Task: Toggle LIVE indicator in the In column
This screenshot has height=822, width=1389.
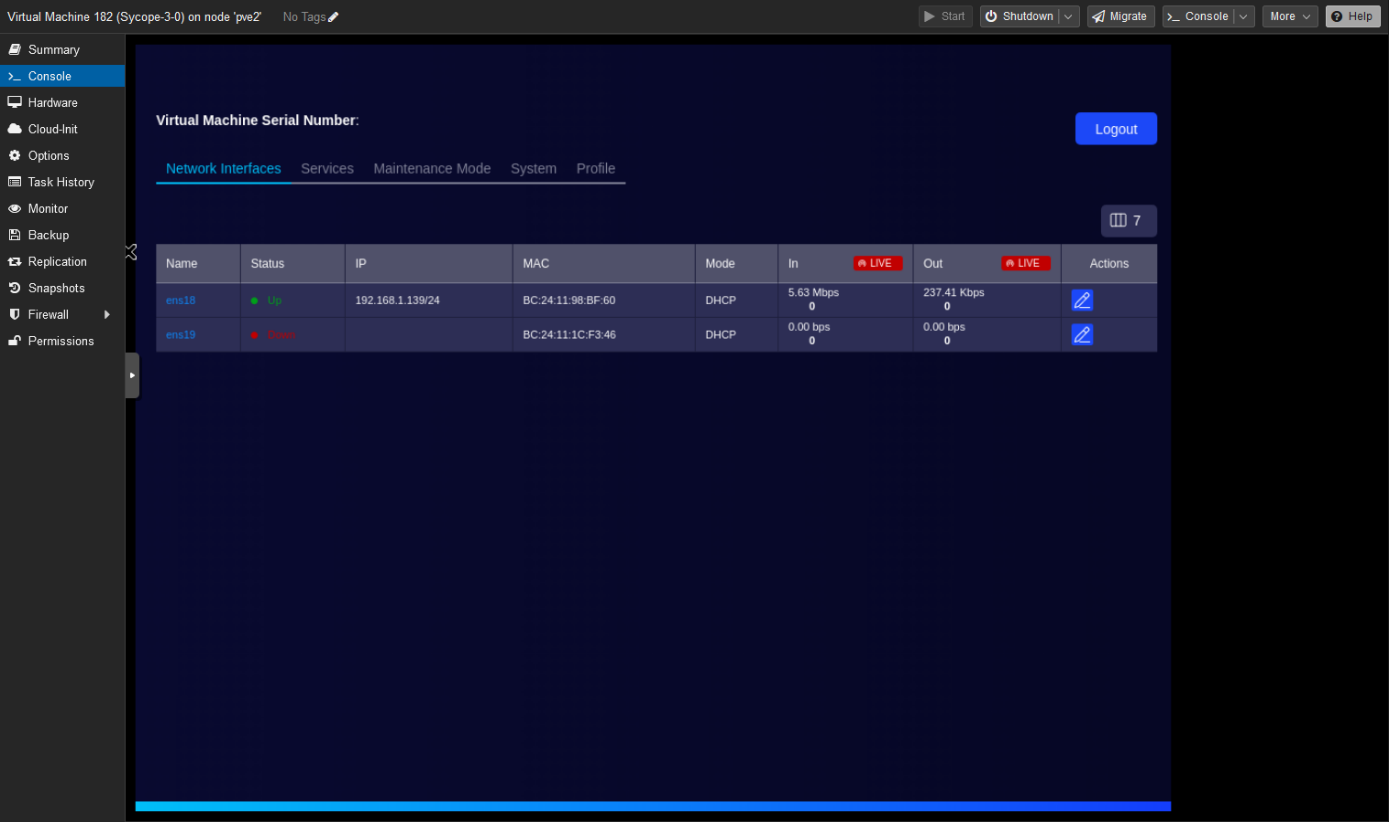Action: click(x=877, y=264)
